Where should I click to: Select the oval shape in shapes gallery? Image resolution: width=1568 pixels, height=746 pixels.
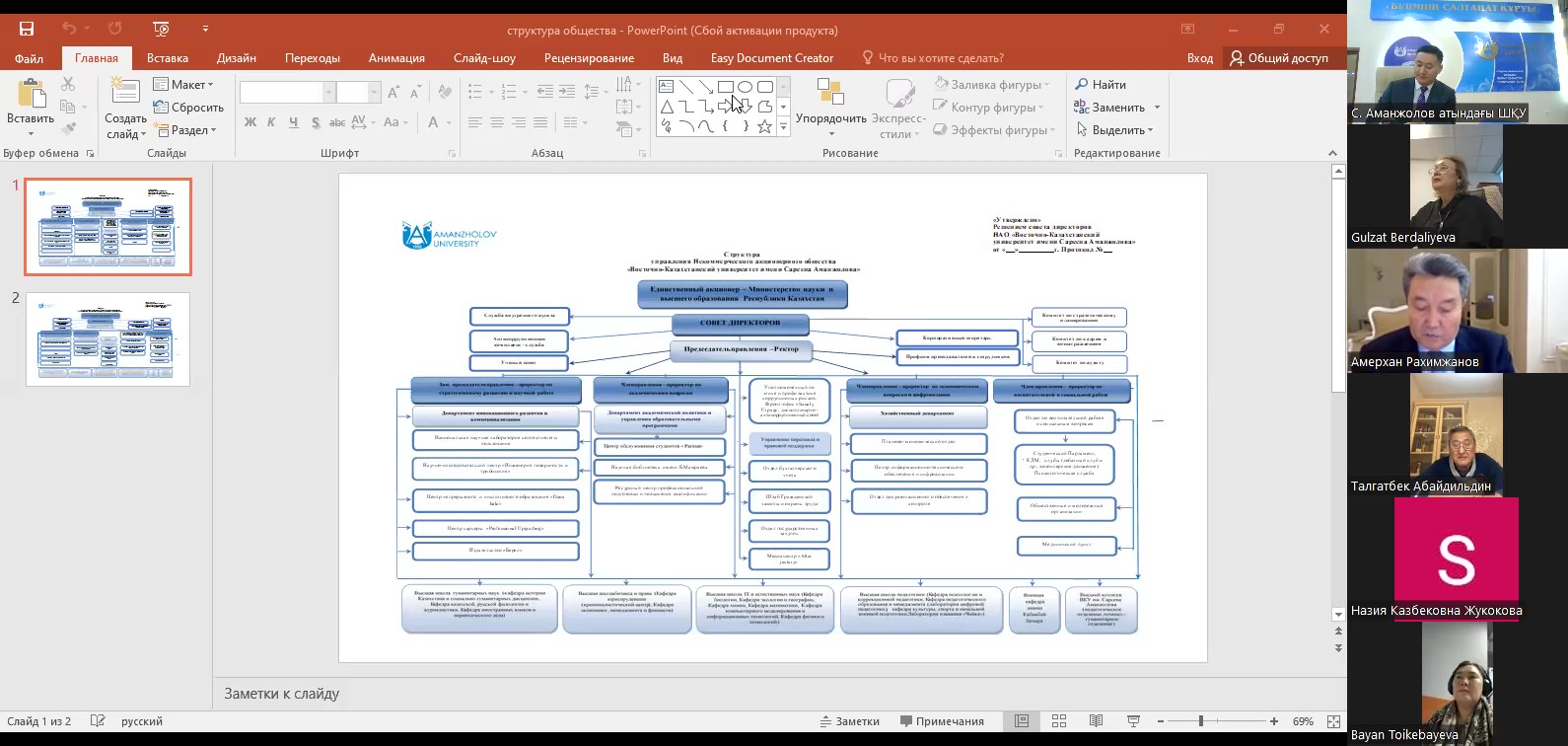[746, 87]
